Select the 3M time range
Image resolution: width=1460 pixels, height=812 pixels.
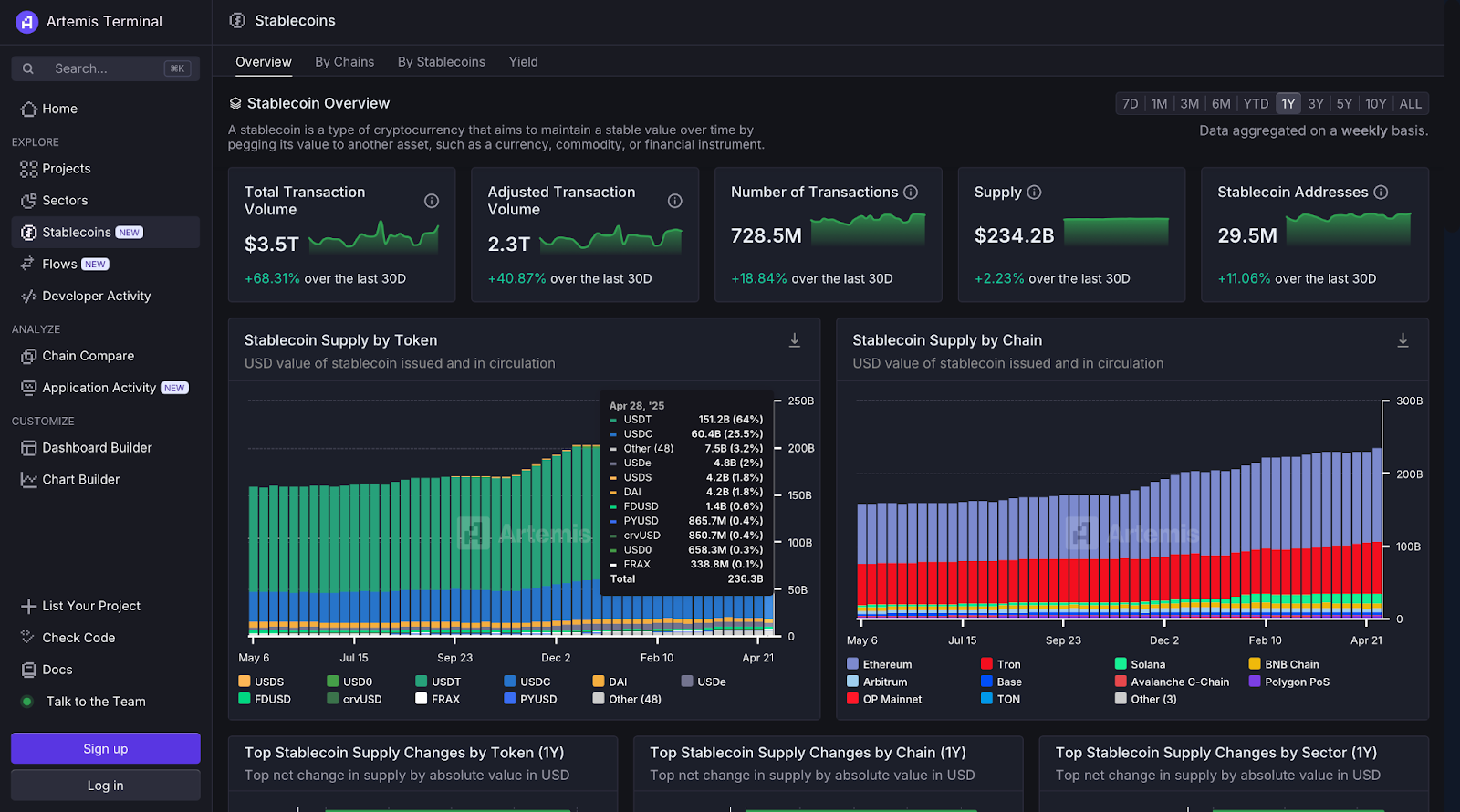click(1190, 104)
